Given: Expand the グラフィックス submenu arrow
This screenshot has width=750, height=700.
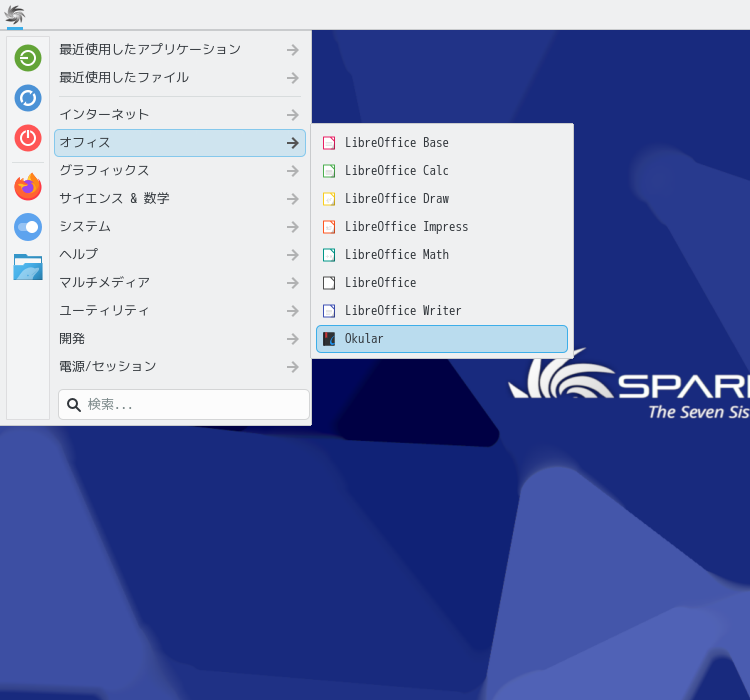Looking at the screenshot, I should (x=293, y=171).
